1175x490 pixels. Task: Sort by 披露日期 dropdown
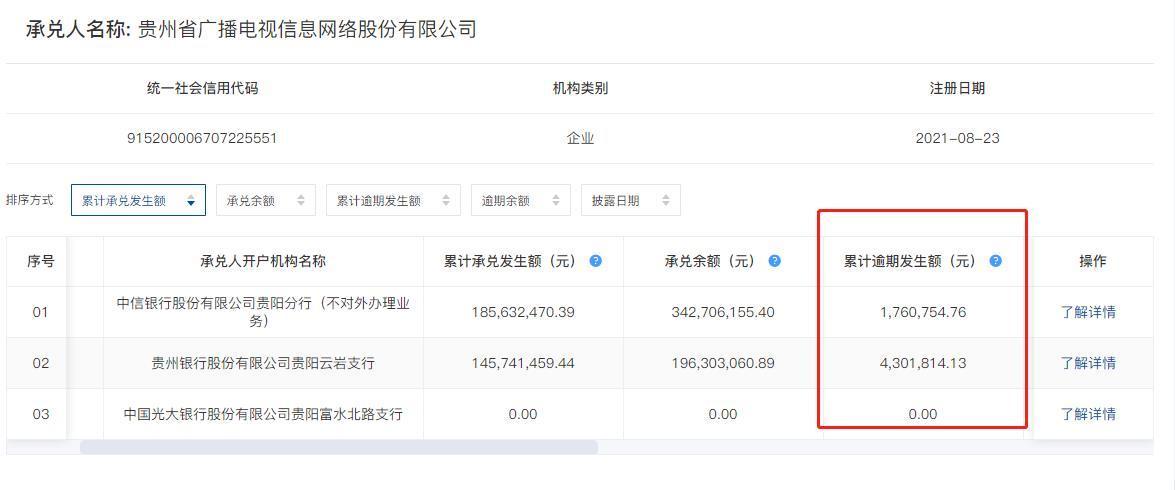pyautogui.click(x=631, y=200)
